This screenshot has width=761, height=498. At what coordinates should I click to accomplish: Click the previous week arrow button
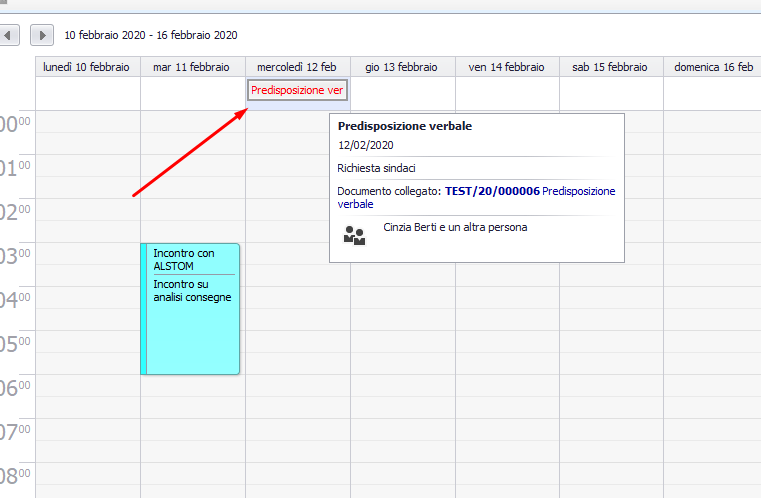coord(9,35)
